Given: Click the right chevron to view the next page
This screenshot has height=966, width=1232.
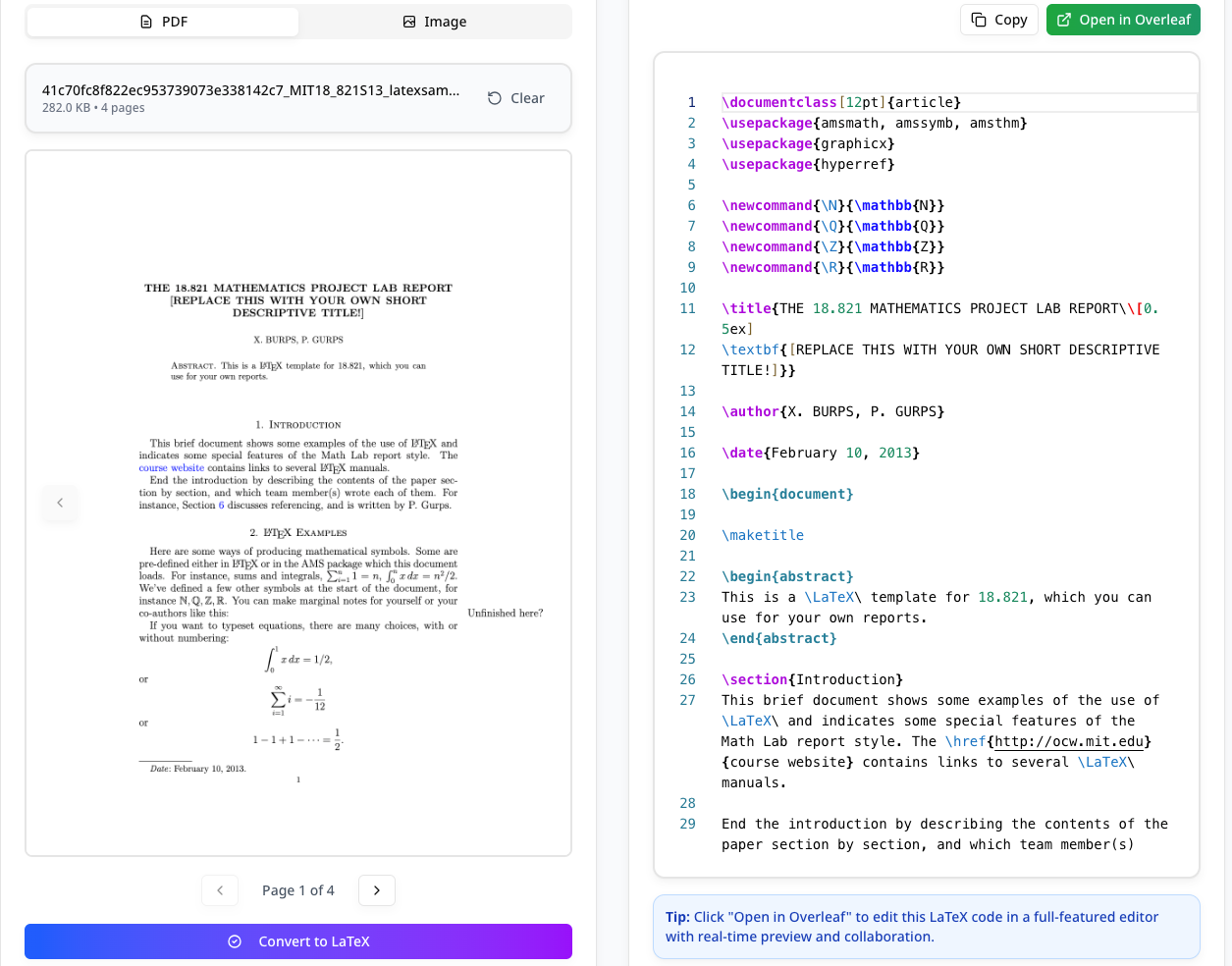Looking at the screenshot, I should coord(376,889).
